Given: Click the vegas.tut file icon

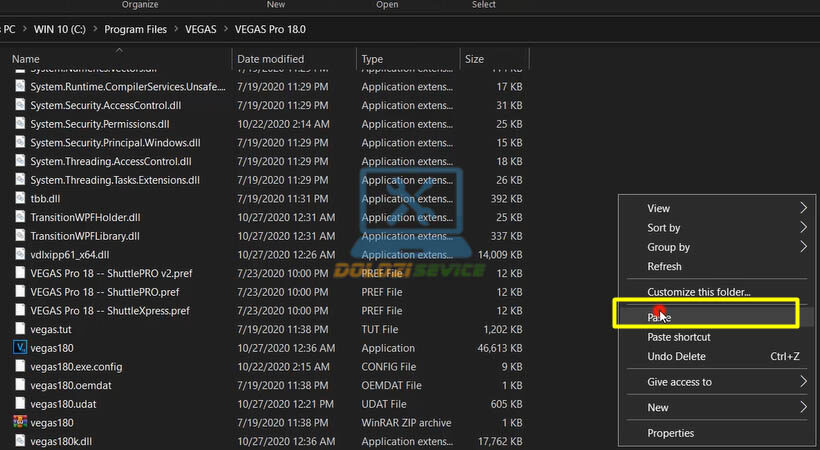Looking at the screenshot, I should 20,329.
